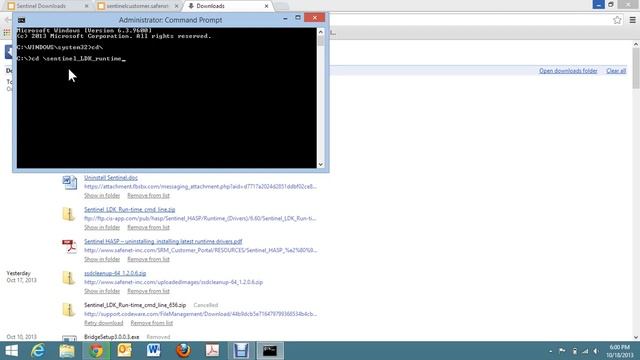Maximize the Command Prompt window
The width and height of the screenshot is (640, 360).
click(298, 18)
